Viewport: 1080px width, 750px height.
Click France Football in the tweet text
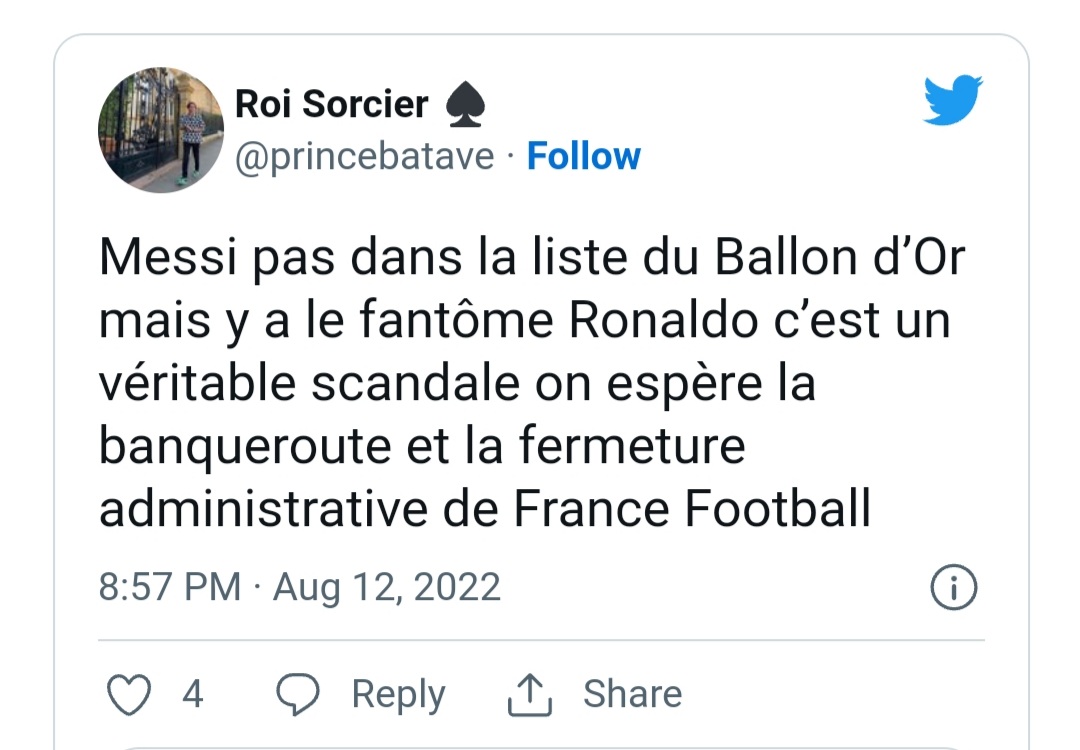click(692, 510)
